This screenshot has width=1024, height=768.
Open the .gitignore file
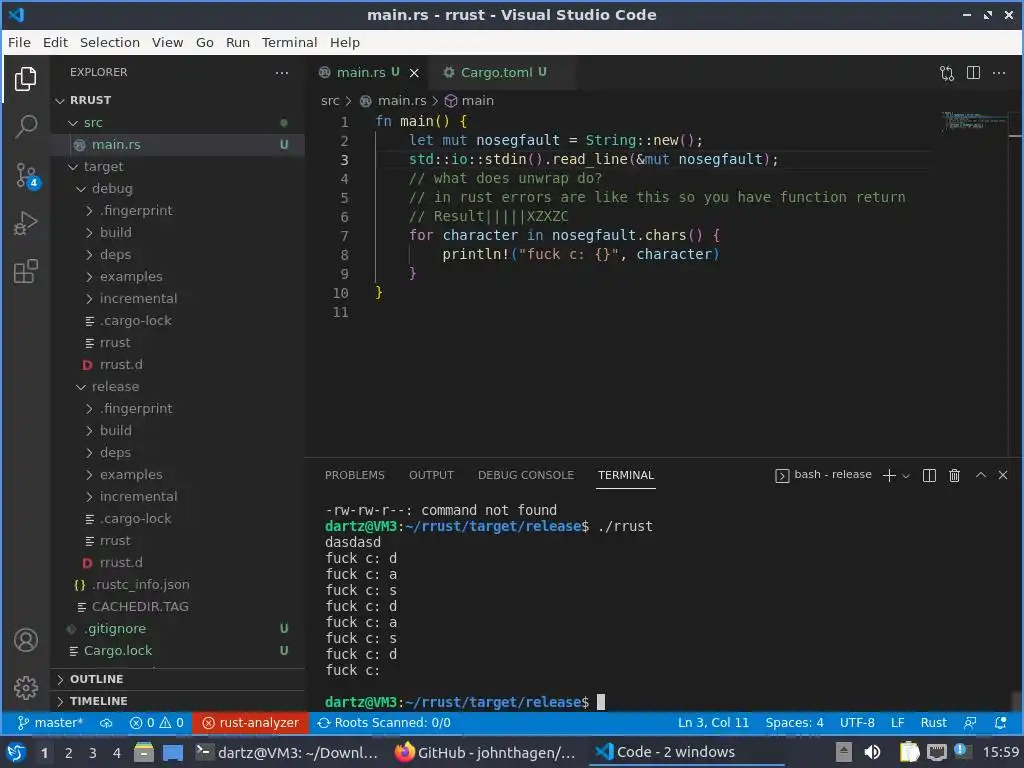click(x=178, y=628)
